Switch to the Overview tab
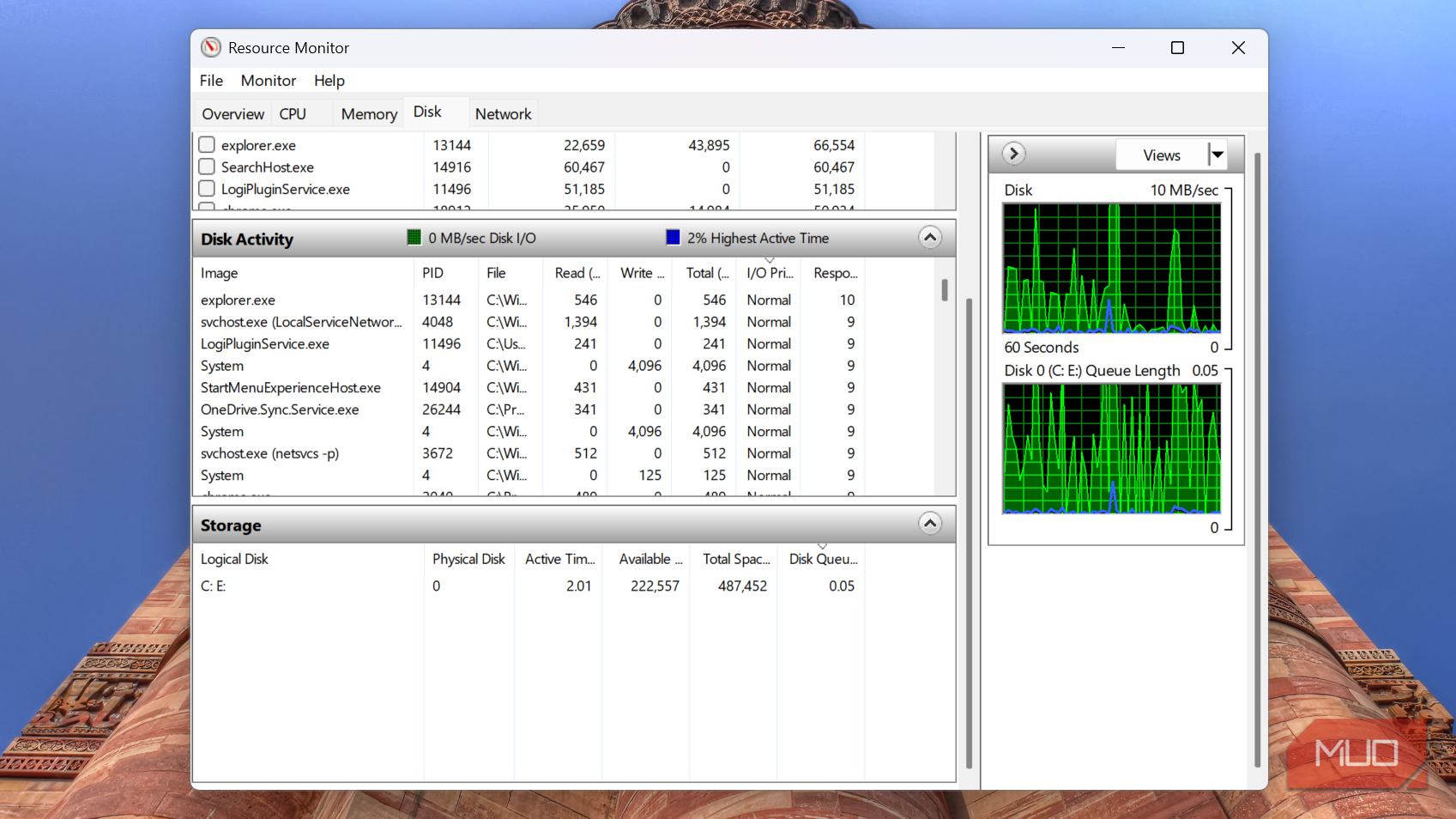 pyautogui.click(x=233, y=113)
